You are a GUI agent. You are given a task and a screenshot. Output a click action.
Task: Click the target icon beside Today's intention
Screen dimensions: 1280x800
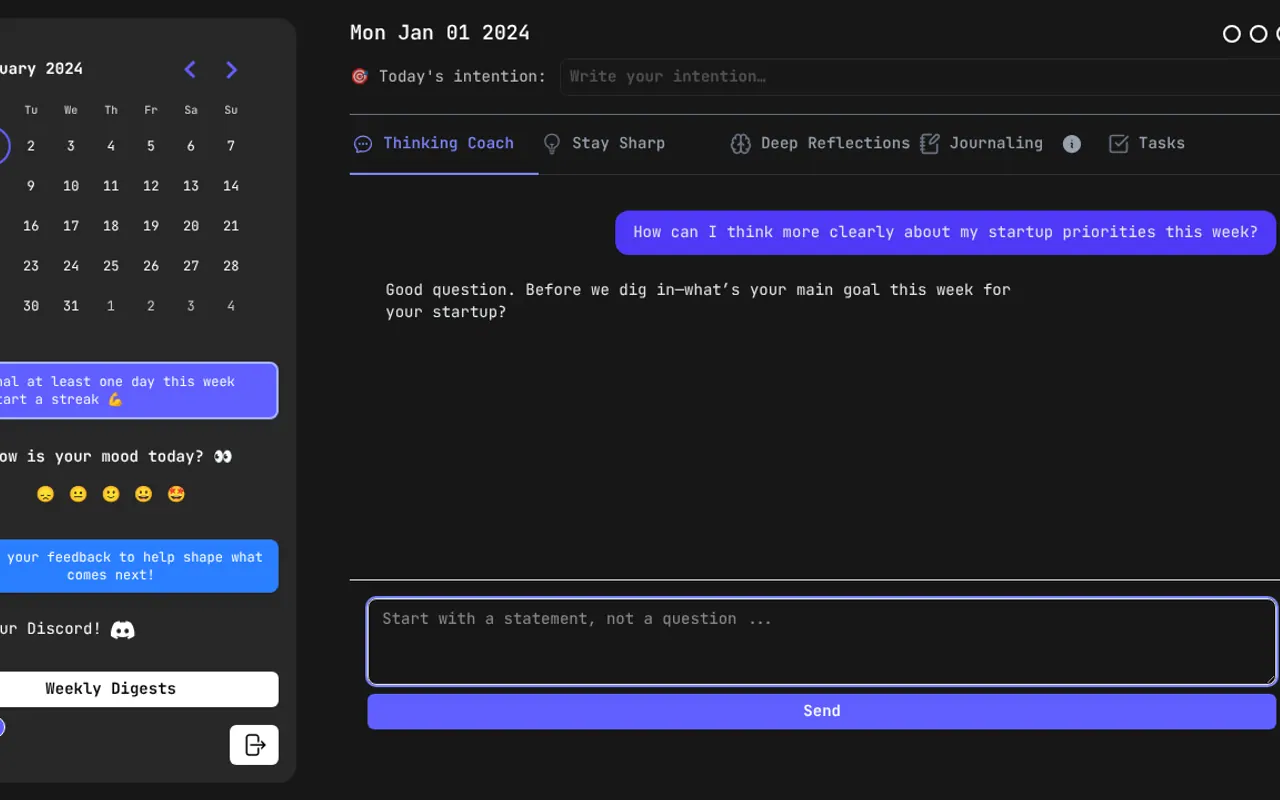[360, 76]
